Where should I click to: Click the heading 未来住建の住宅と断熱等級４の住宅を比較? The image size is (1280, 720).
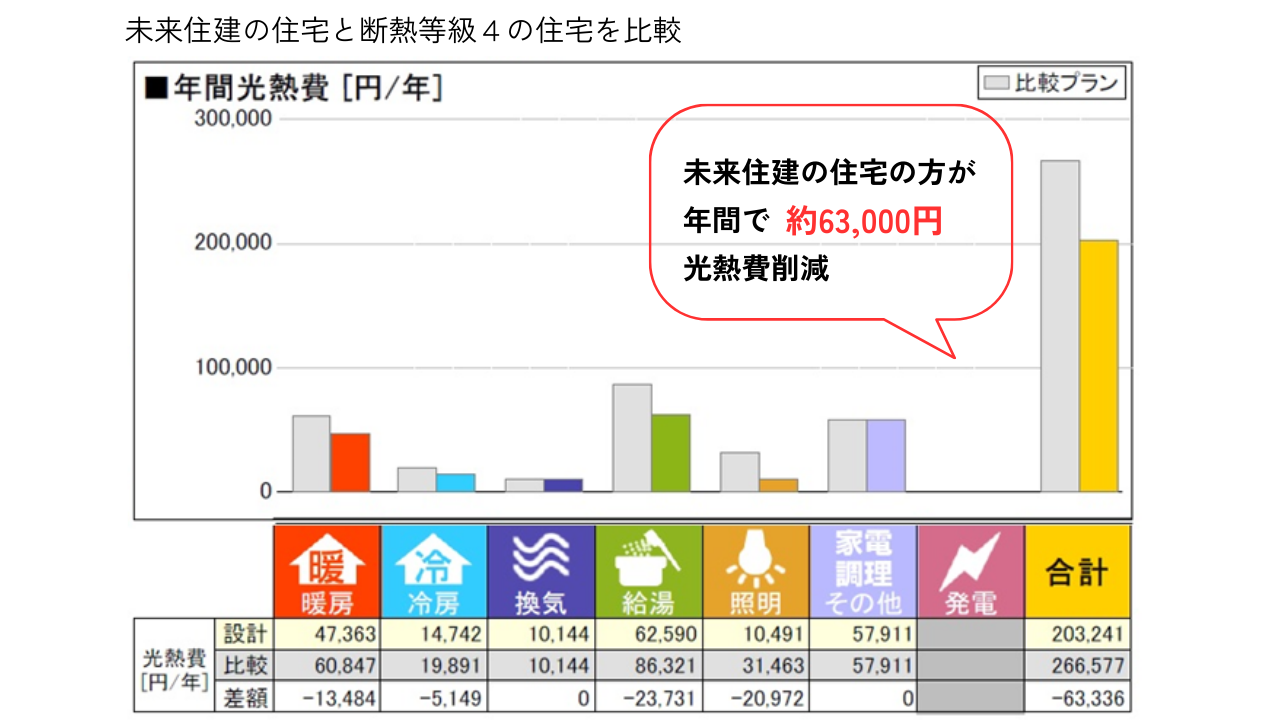(404, 31)
